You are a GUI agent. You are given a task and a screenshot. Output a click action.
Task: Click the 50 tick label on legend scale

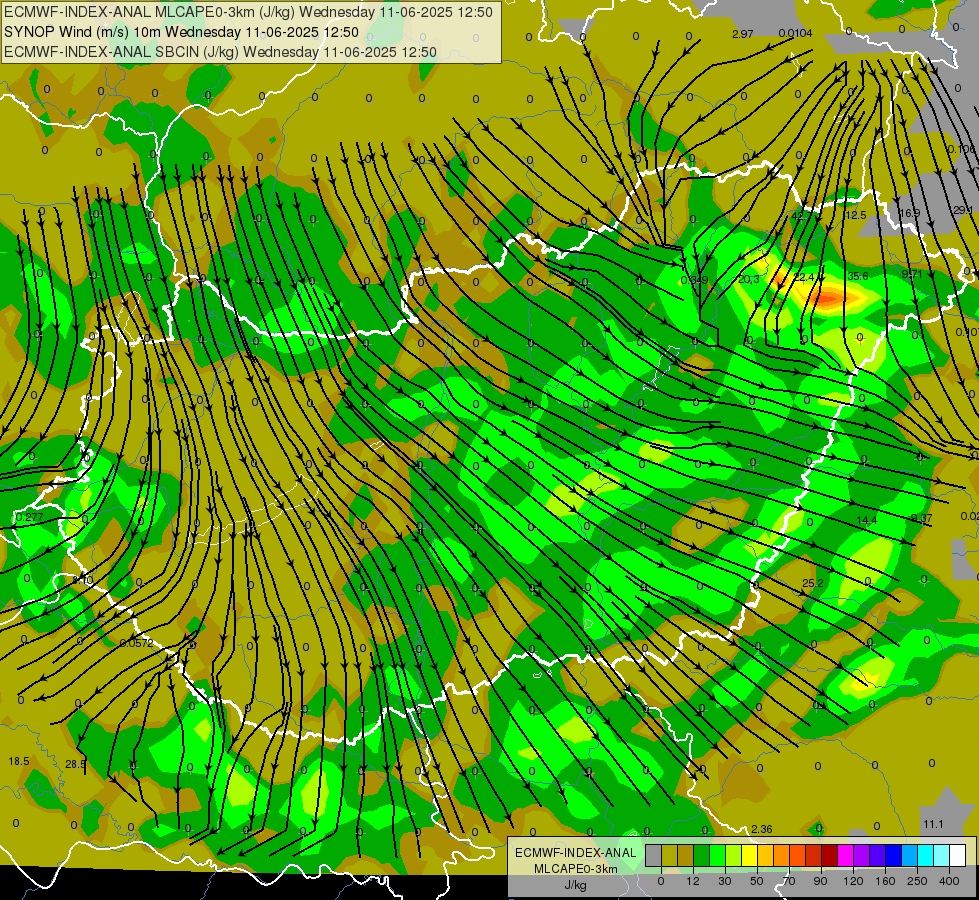[757, 881]
